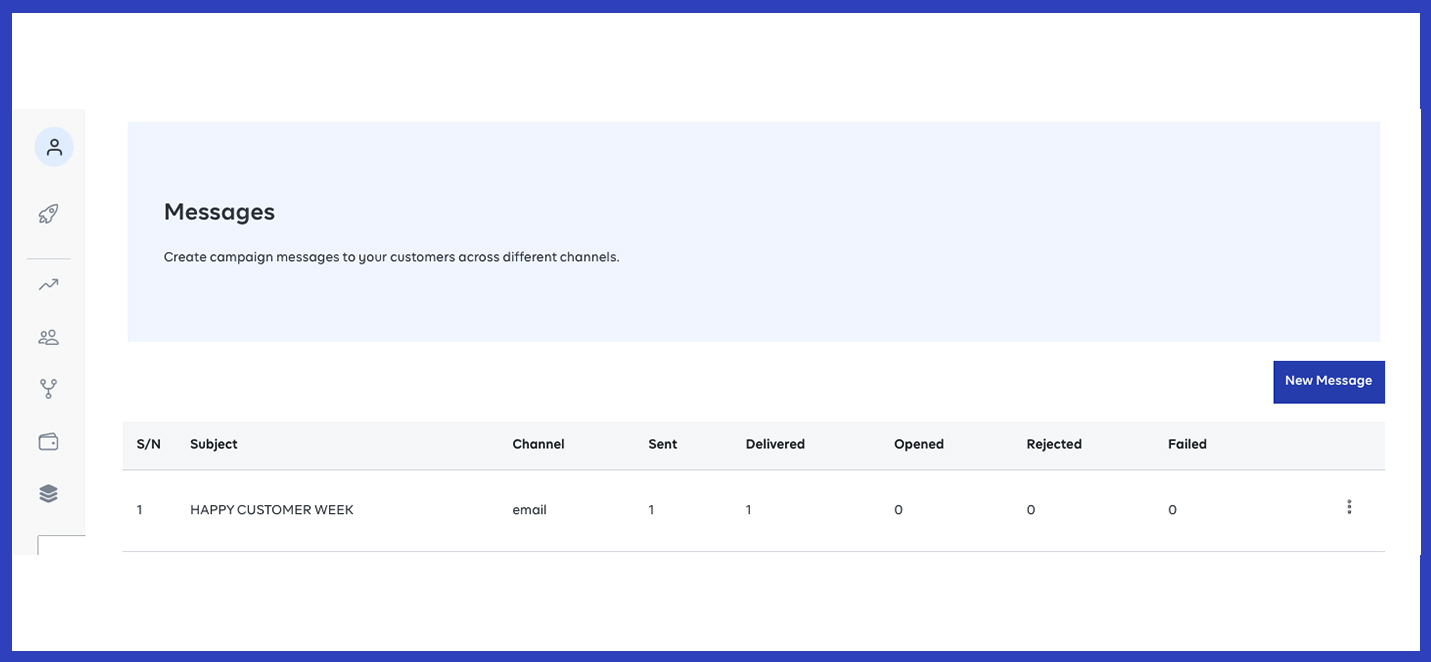
Task: Open the trending analytics arrow icon
Action: tap(49, 285)
